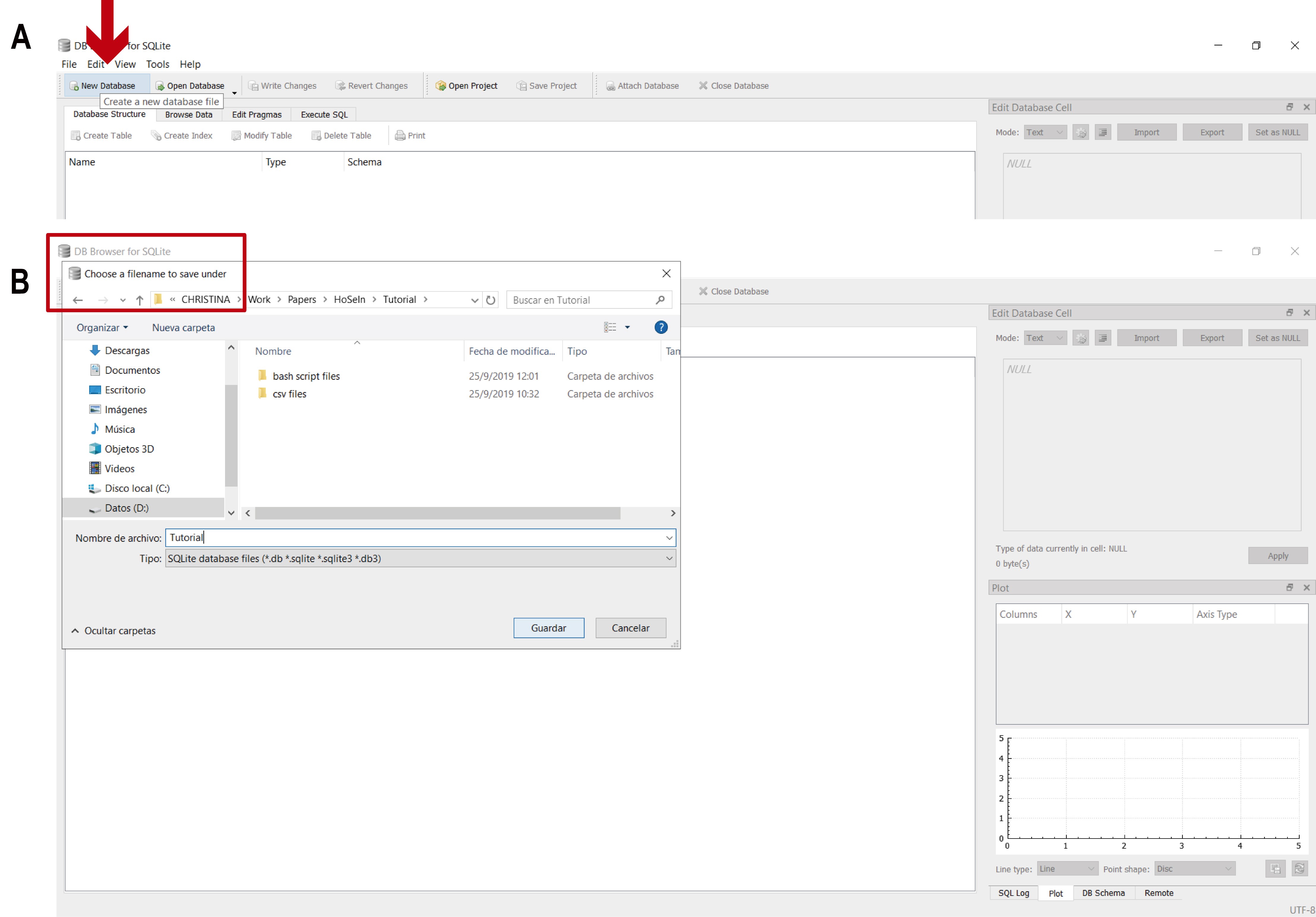Click Close Database in the upper window toolbar

(x=734, y=86)
